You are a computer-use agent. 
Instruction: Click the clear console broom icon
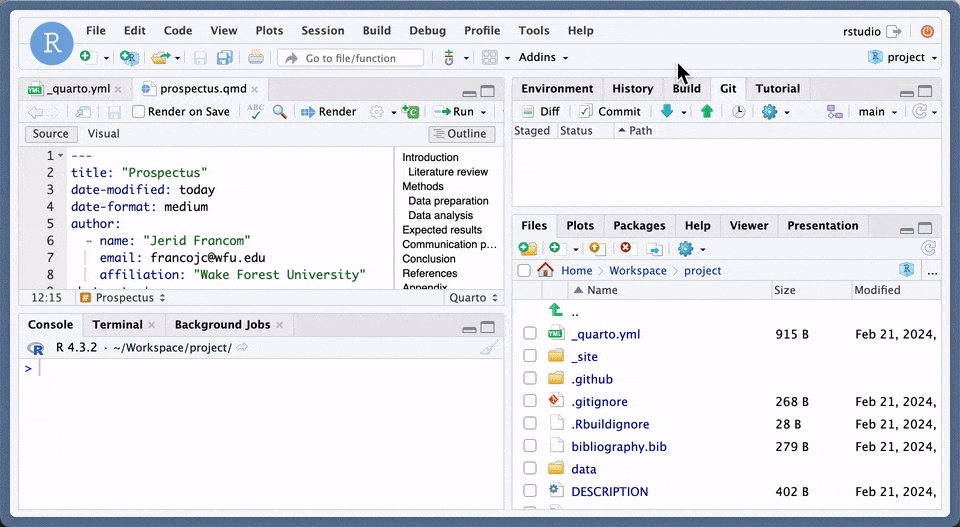click(x=489, y=348)
